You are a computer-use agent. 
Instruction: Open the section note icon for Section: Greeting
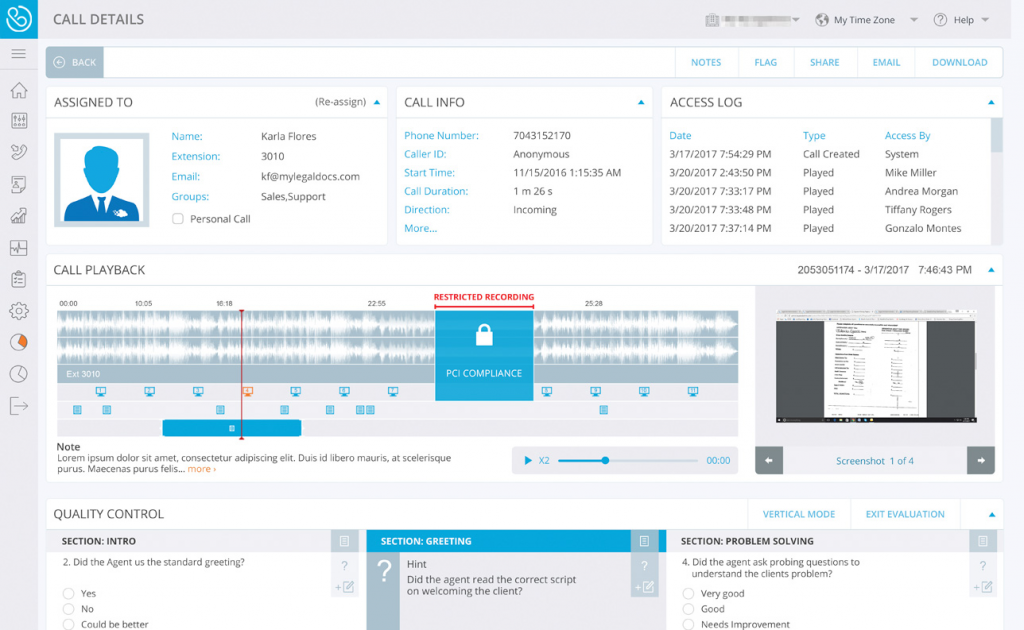(644, 541)
